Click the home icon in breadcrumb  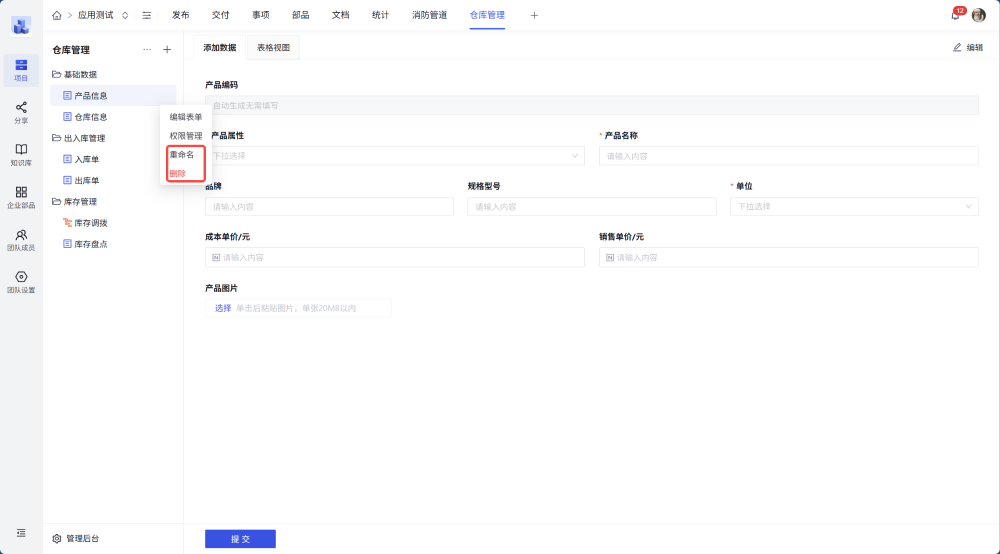(57, 15)
